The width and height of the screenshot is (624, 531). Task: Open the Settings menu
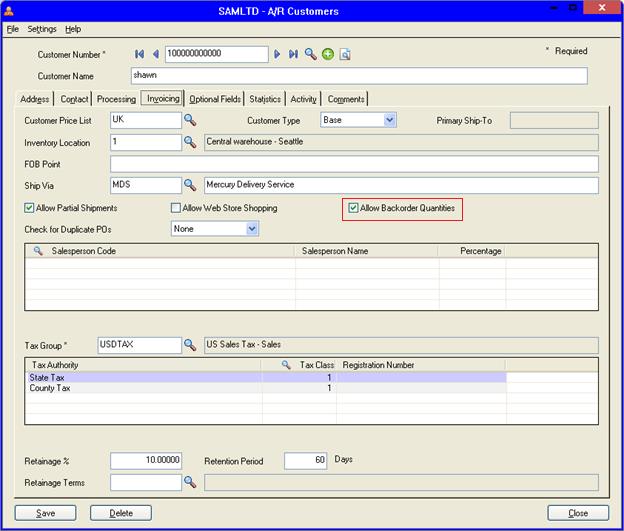click(x=42, y=29)
